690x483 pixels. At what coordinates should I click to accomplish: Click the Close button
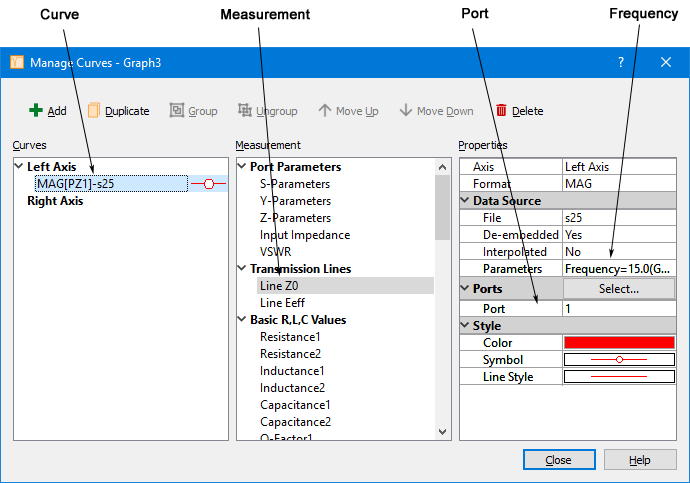click(x=559, y=460)
